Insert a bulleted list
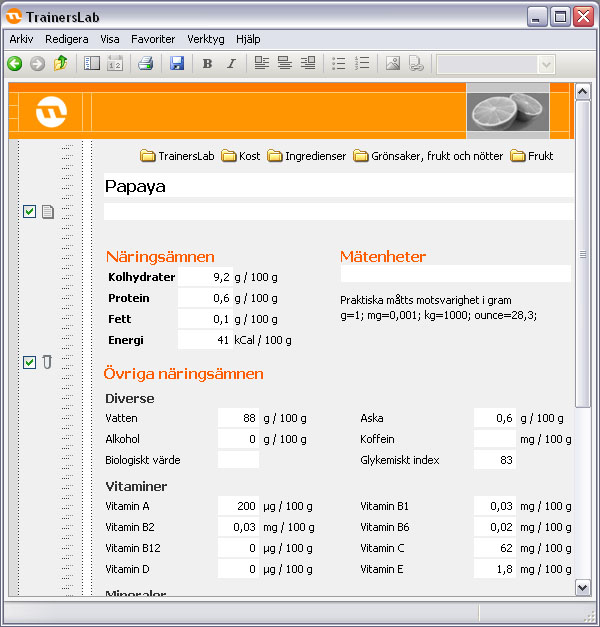600x627 pixels. (339, 64)
